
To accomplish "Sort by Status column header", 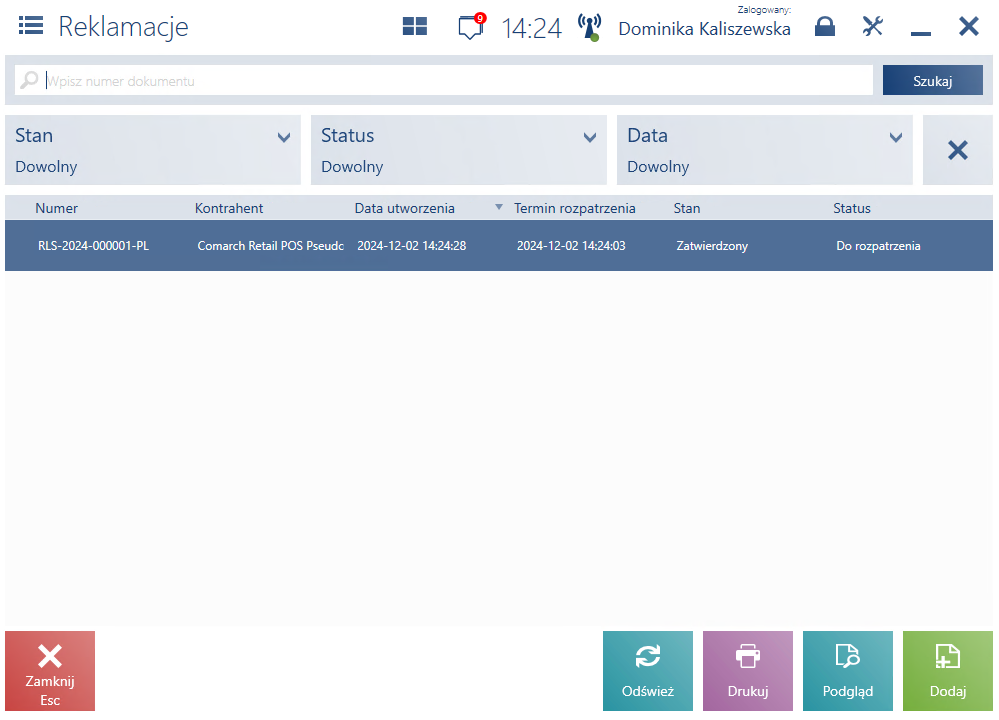I will (x=852, y=208).
